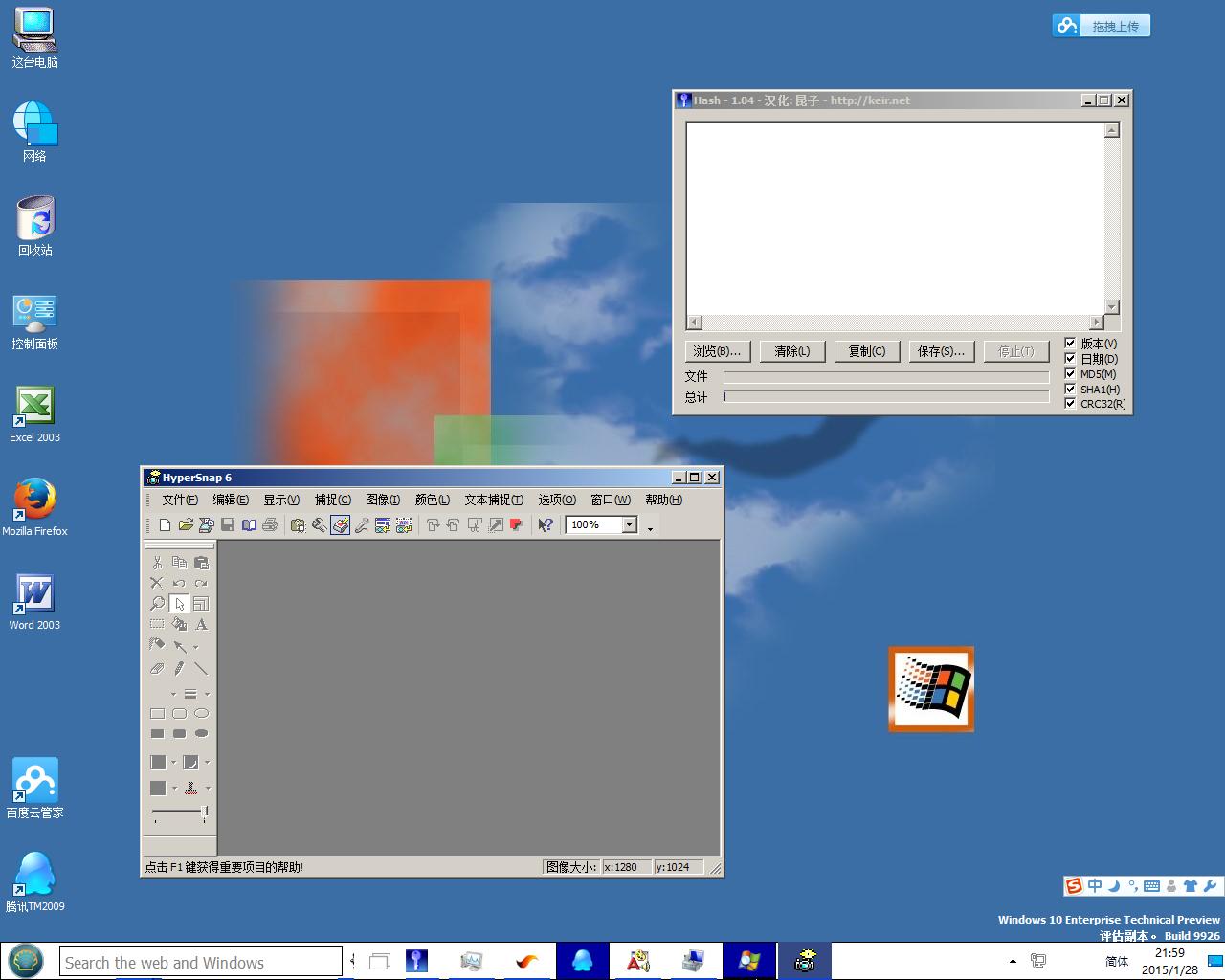Screen dimensions: 1225x980
Task: Select the straight Line tool
Action: (201, 668)
